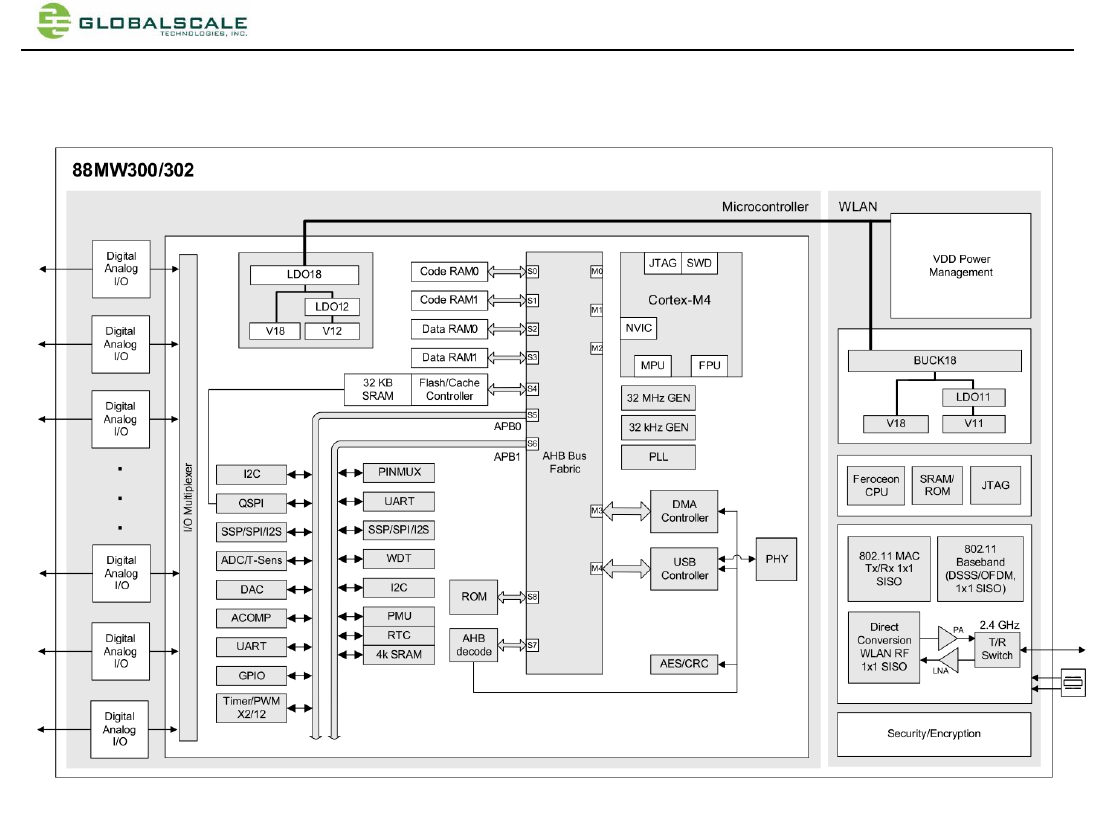Click the AHB Bus Fabric label

point(564,462)
